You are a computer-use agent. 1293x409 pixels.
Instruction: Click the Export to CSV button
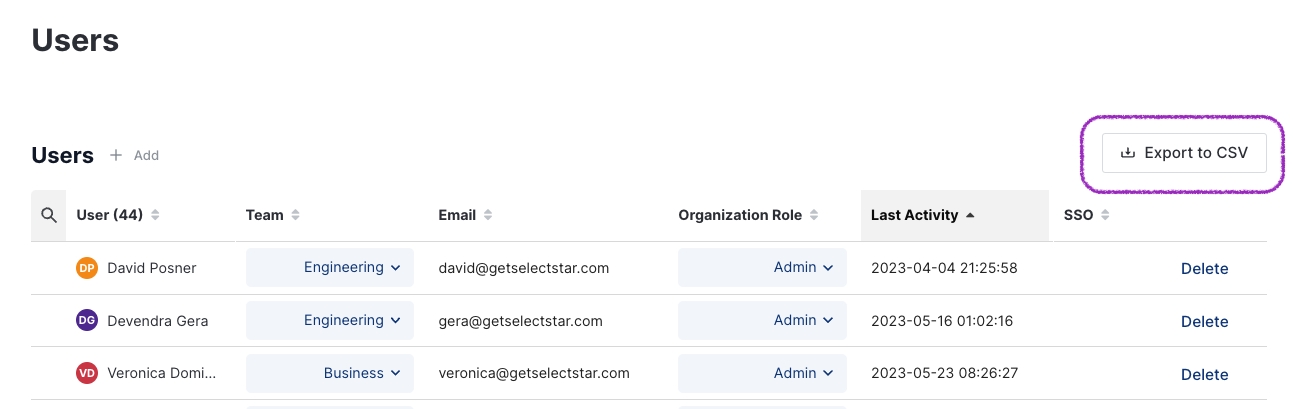click(1183, 153)
